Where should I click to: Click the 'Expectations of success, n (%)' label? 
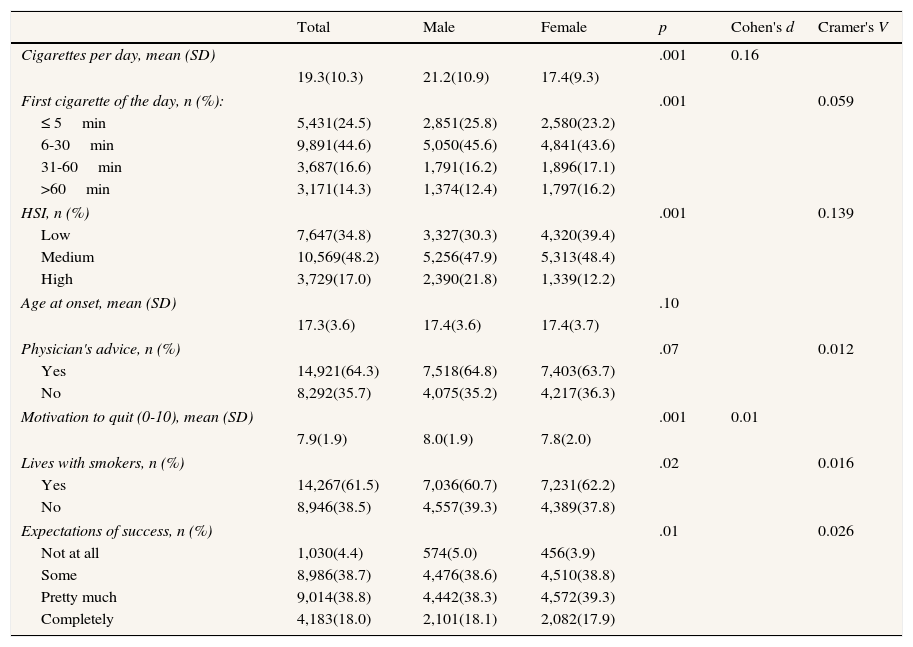pos(116,531)
